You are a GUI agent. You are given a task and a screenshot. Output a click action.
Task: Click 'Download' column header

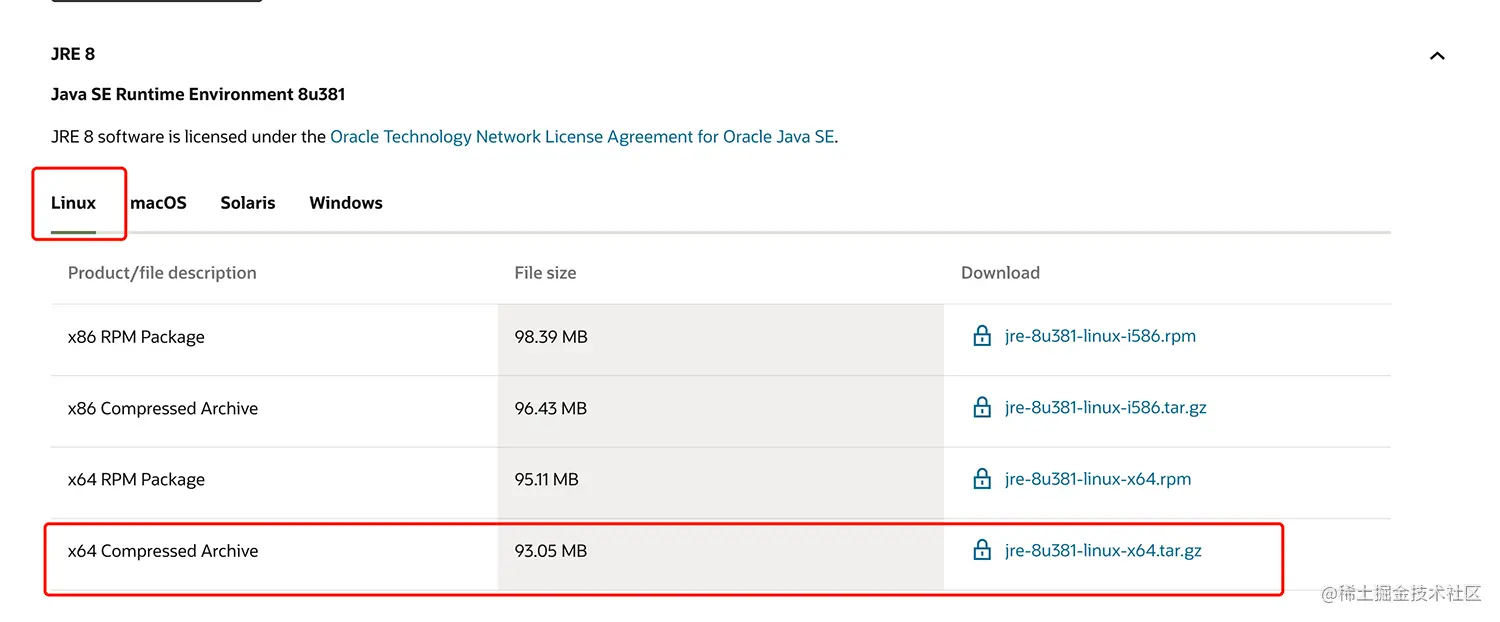pyautogui.click(x=1000, y=273)
